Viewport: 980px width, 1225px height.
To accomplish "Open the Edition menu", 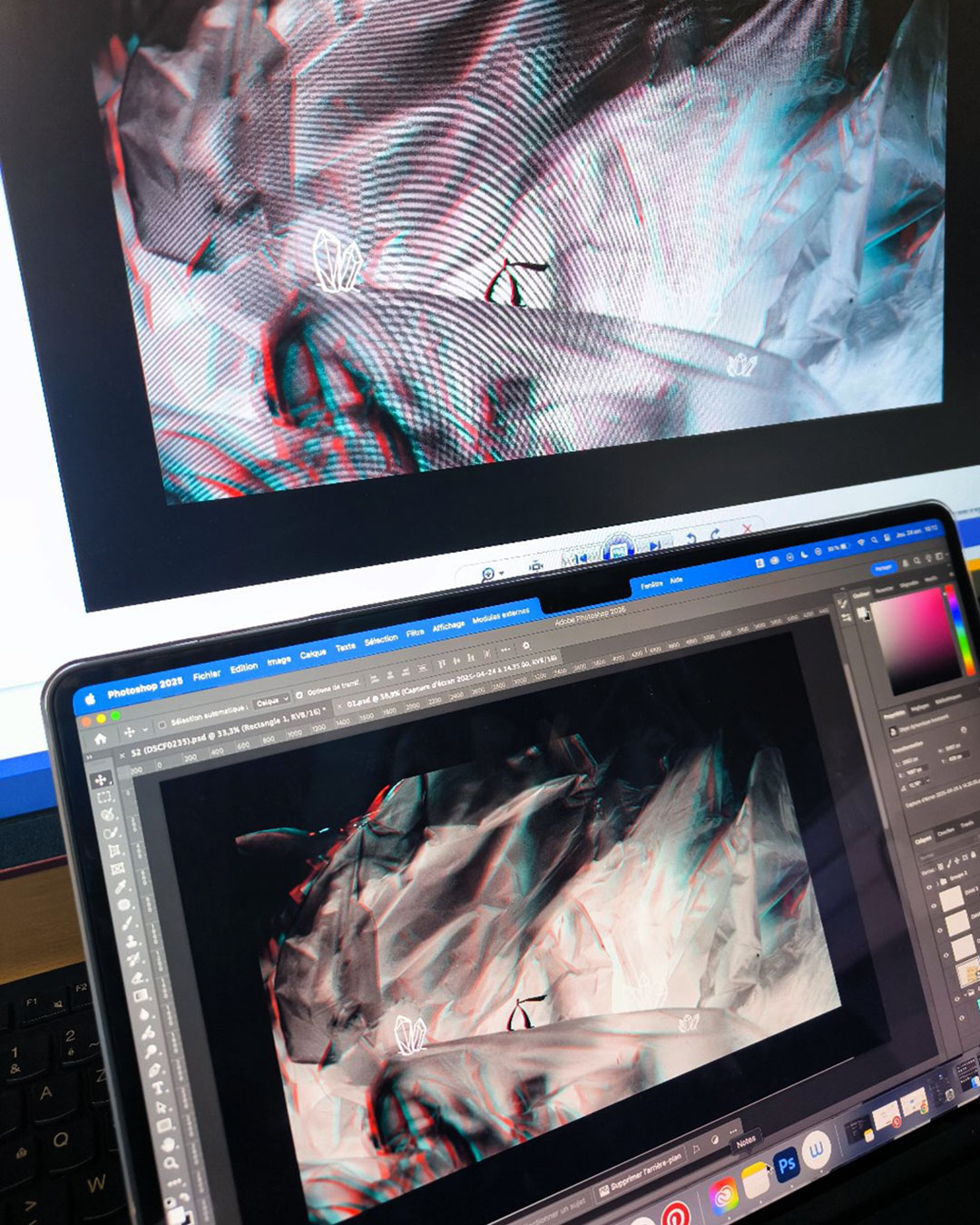I will [x=244, y=668].
